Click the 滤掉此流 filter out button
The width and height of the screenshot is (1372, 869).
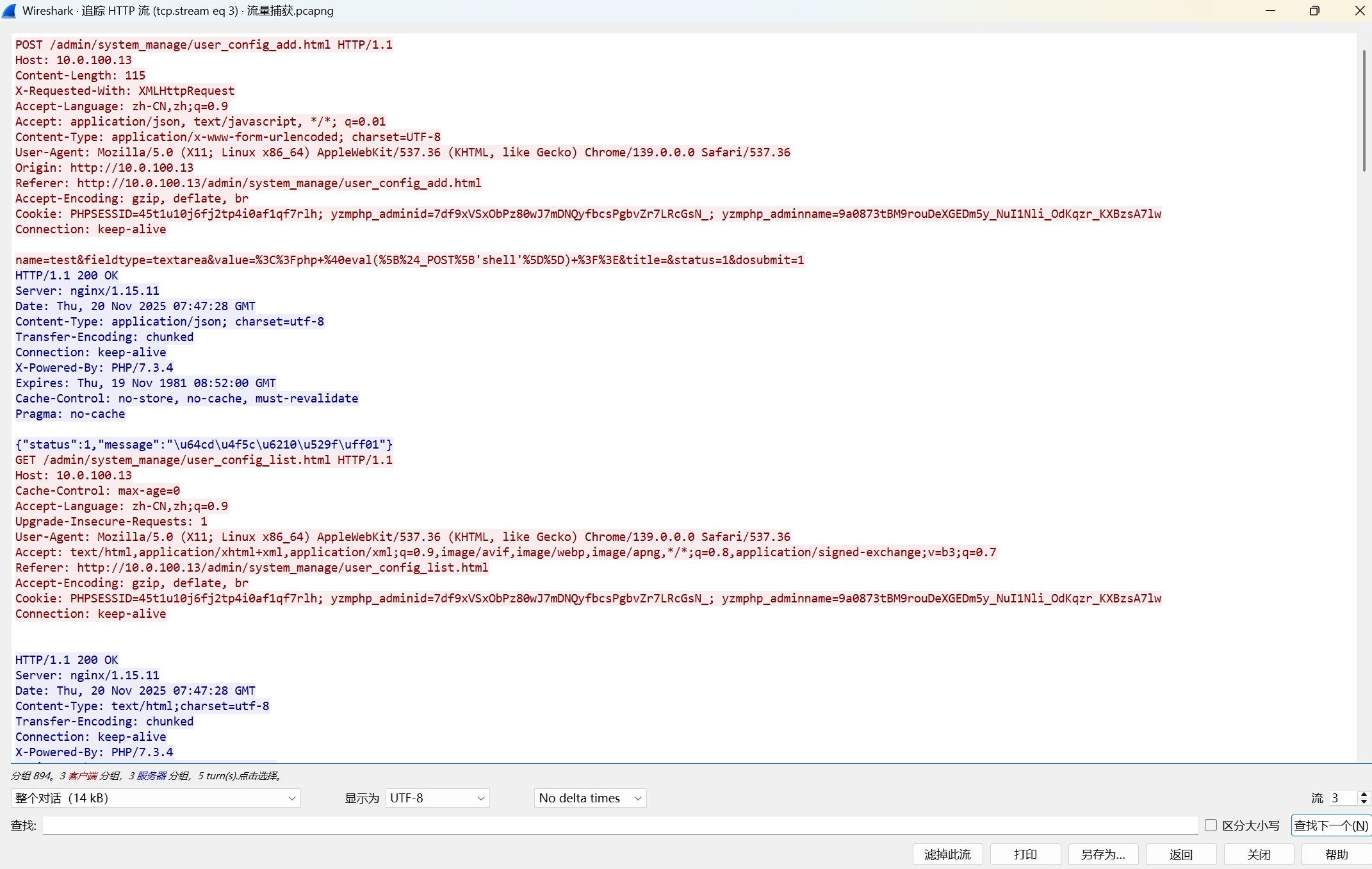(947, 854)
